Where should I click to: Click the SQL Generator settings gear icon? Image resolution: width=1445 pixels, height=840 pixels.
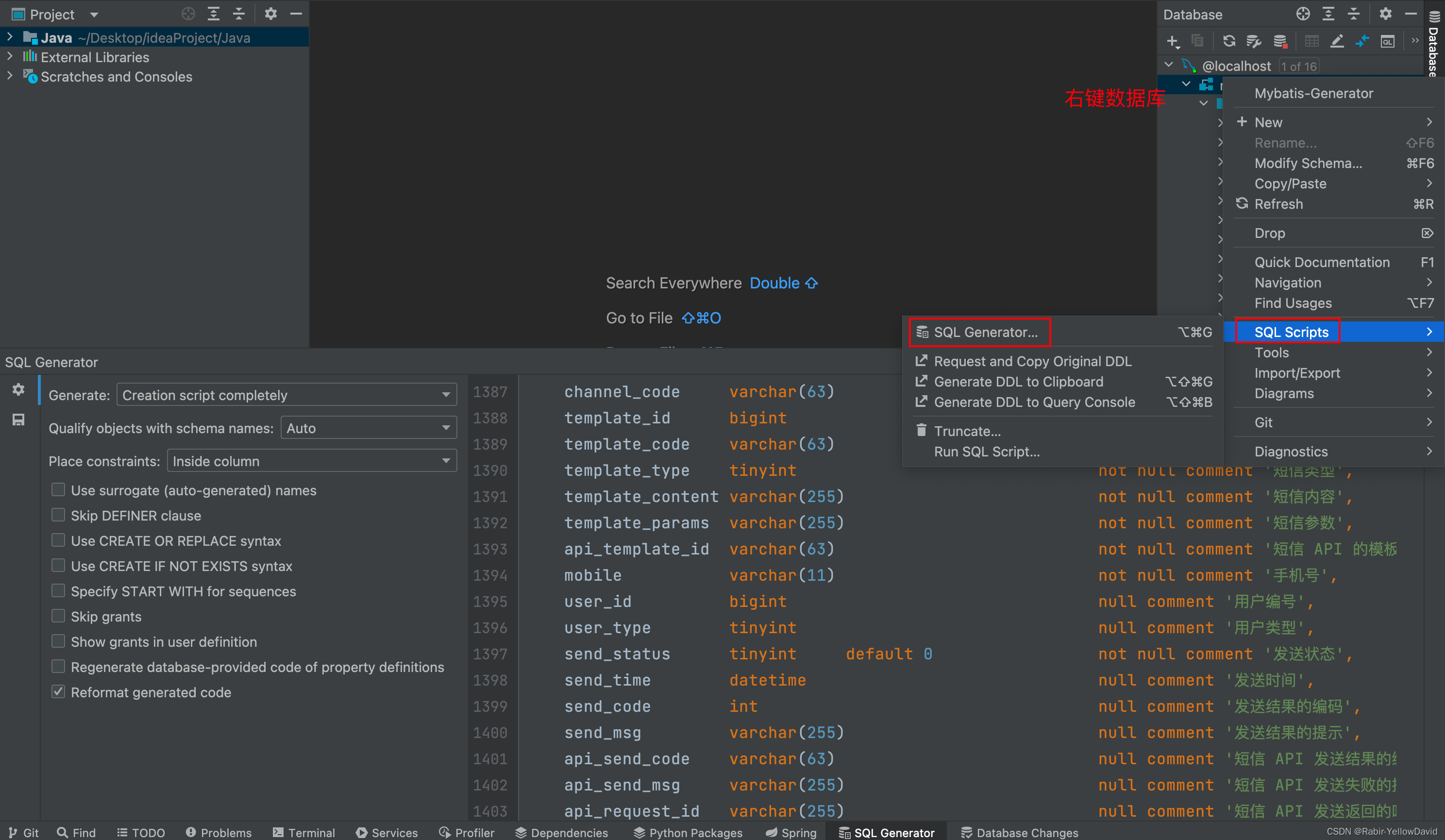pos(17,389)
